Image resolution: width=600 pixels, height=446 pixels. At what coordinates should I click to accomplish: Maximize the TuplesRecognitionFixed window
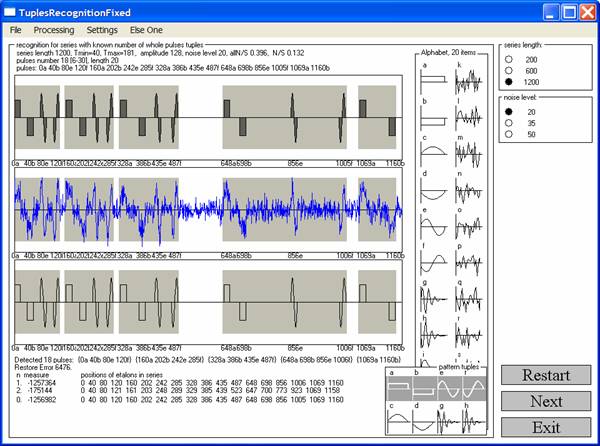click(569, 12)
